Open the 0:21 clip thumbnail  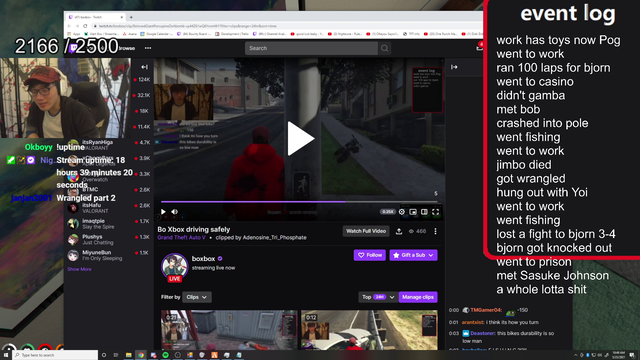pos(229,330)
